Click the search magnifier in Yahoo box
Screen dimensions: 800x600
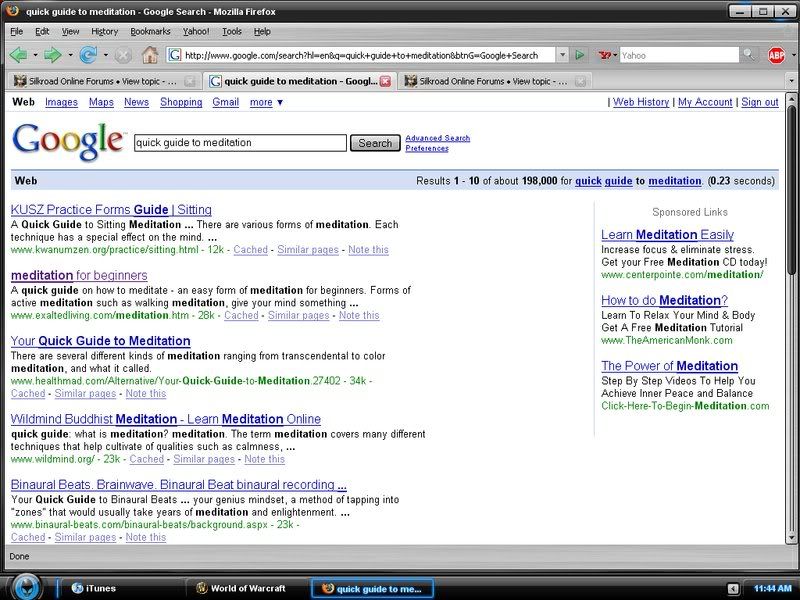click(x=748, y=55)
